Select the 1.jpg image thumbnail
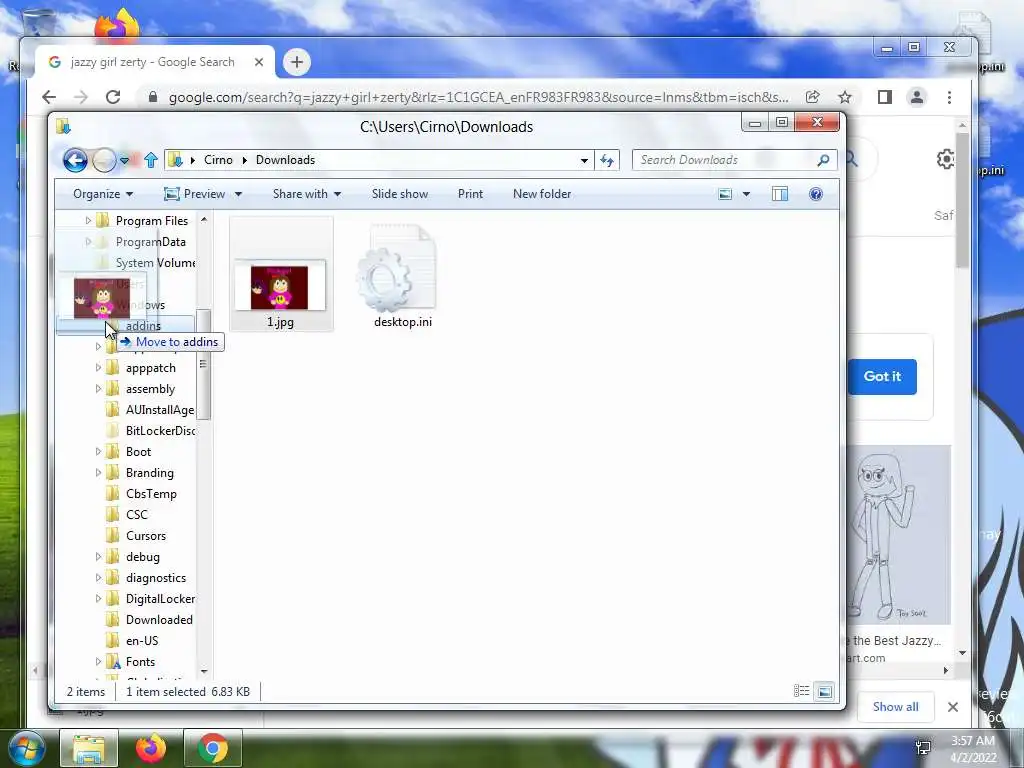 coord(280,288)
